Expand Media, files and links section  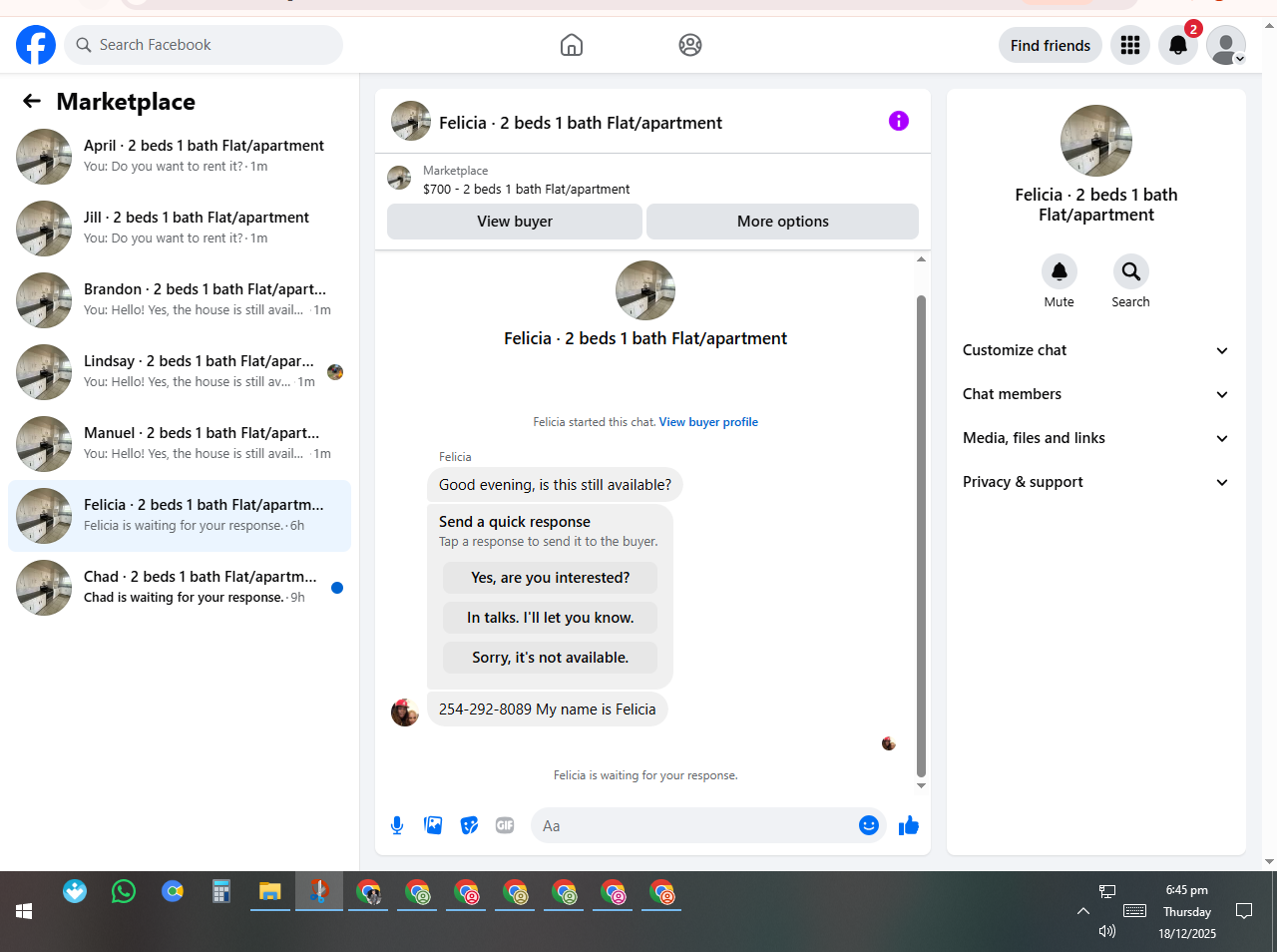point(1096,438)
